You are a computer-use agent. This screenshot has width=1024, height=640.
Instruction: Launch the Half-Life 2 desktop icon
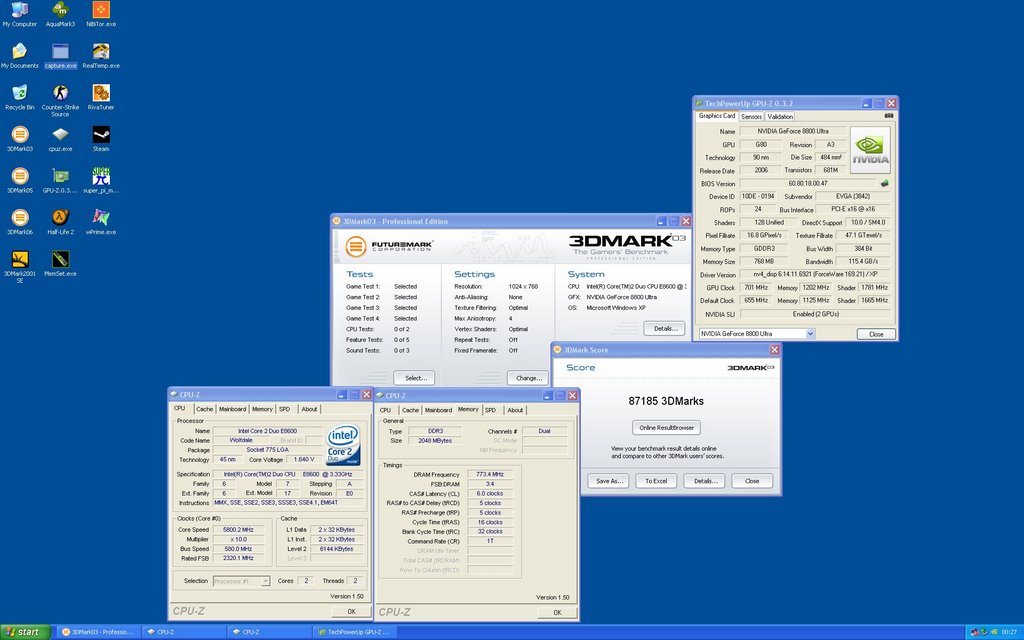pyautogui.click(x=60, y=222)
